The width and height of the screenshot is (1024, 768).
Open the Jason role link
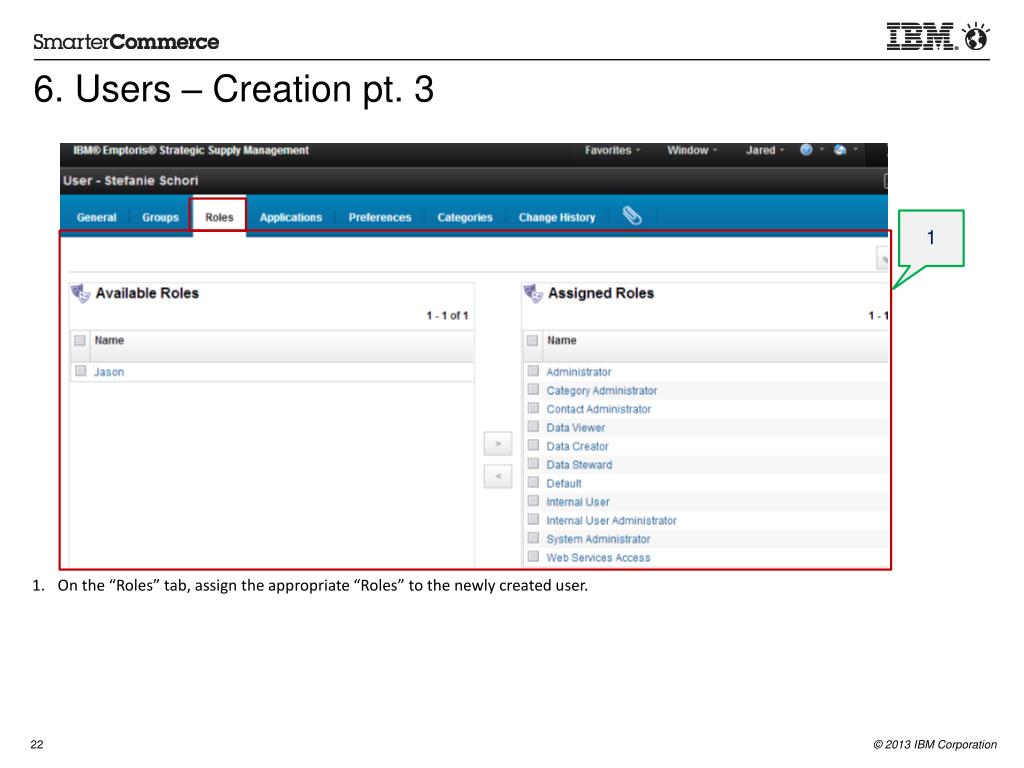tap(108, 372)
